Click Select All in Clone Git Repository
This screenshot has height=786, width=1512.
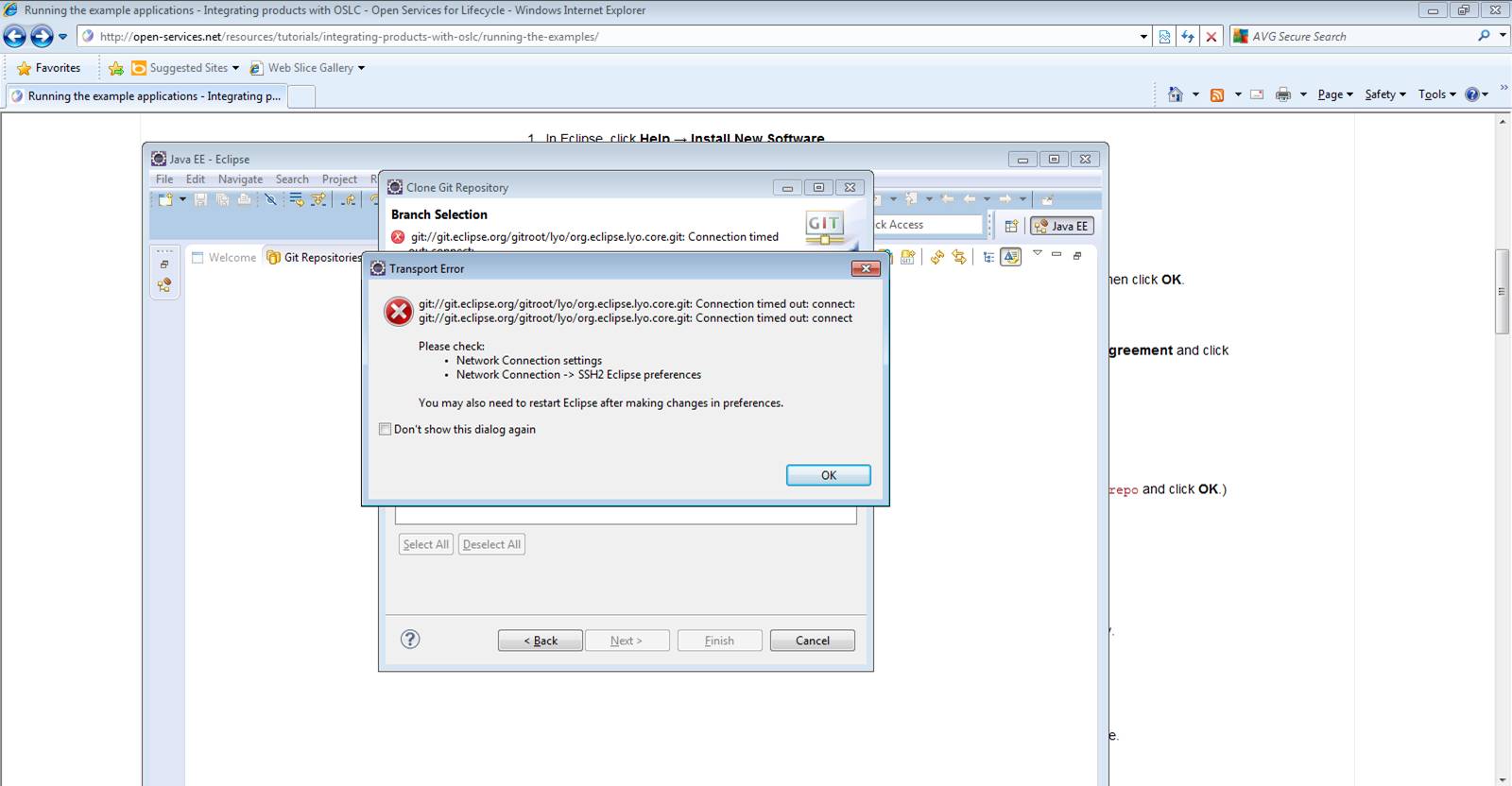point(425,544)
